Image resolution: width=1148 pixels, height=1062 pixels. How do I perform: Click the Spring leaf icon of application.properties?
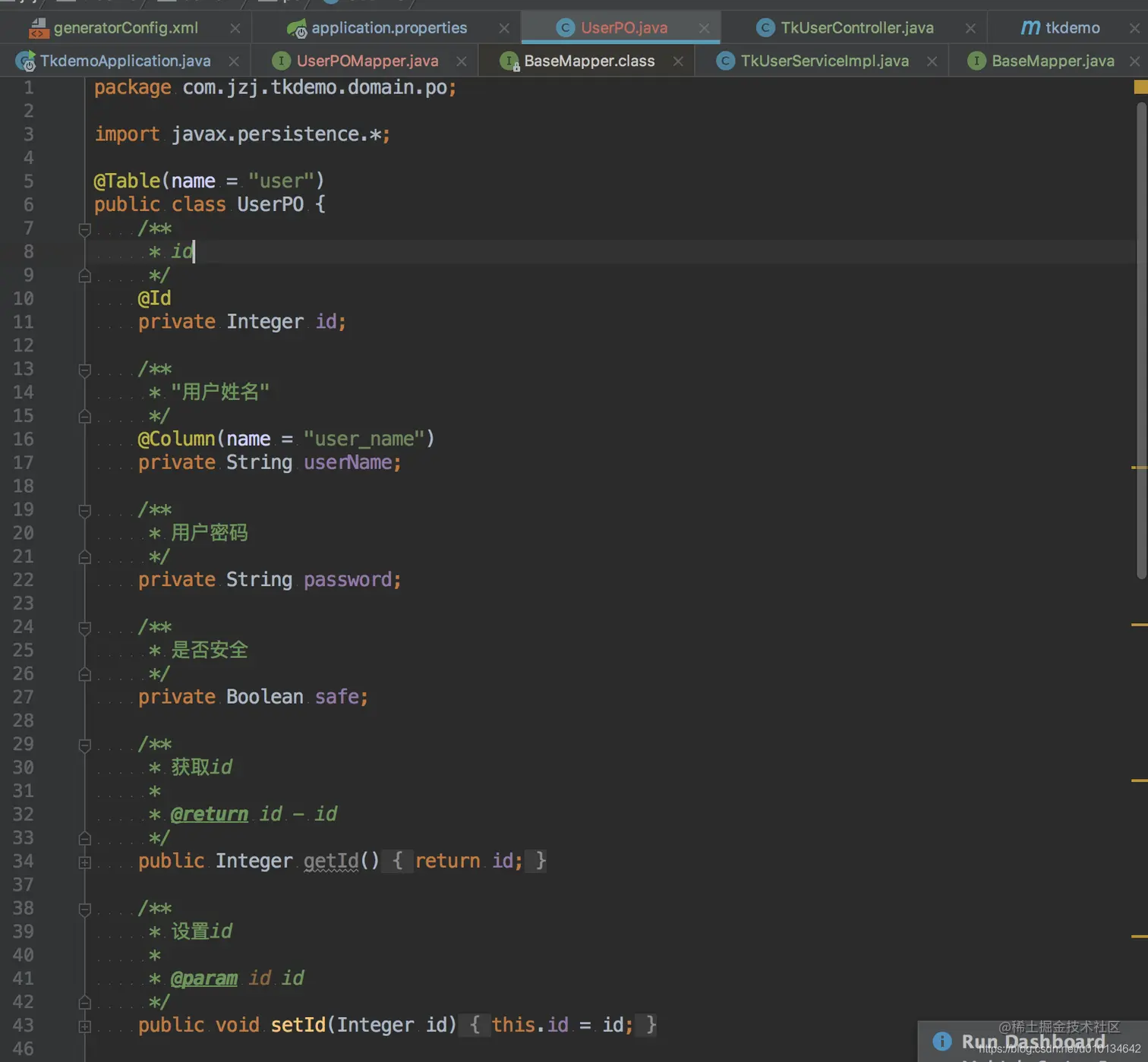click(x=297, y=29)
